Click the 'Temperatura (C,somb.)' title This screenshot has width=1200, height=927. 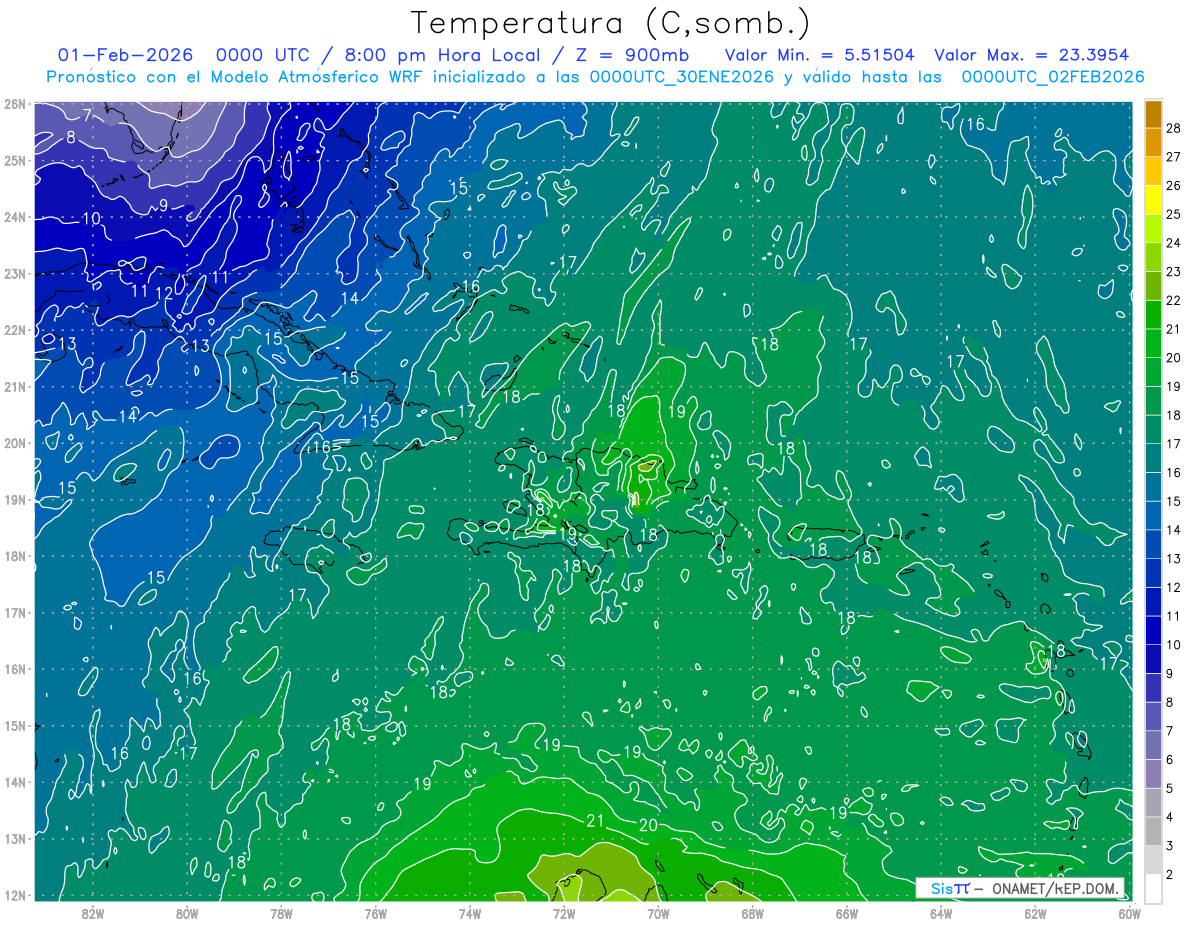pyautogui.click(x=611, y=23)
